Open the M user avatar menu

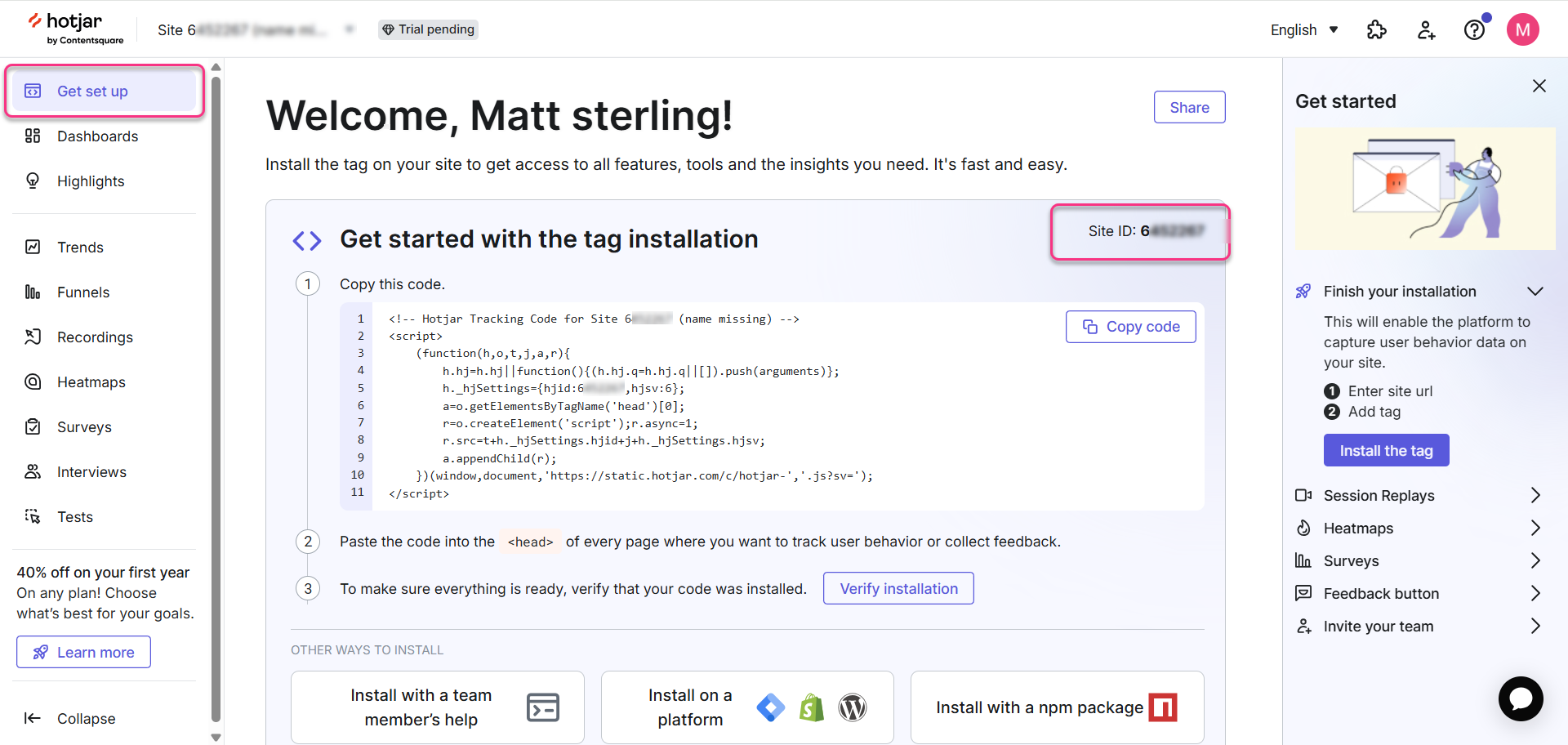click(1522, 29)
